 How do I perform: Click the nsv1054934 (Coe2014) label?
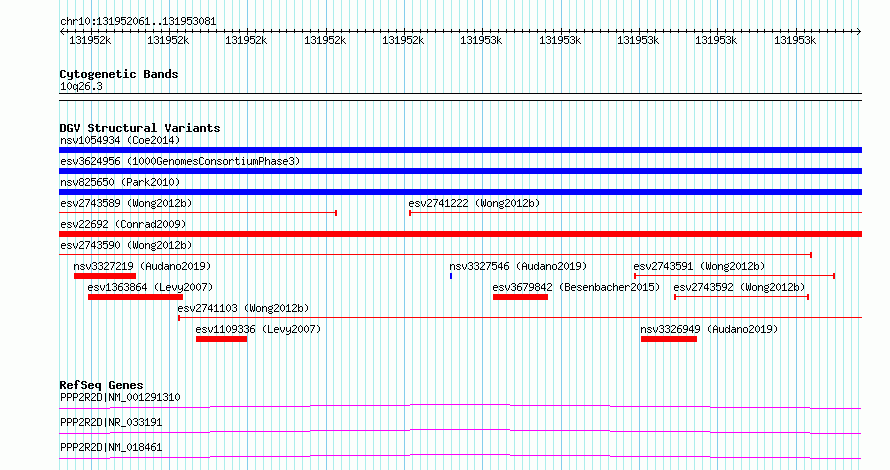coord(120,140)
